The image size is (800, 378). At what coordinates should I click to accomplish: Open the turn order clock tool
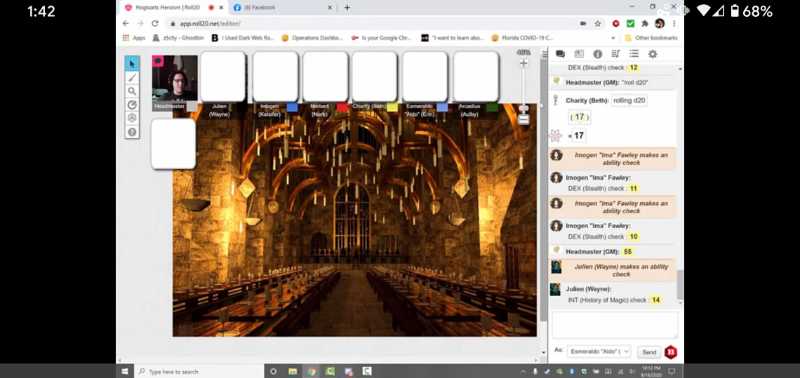click(132, 105)
